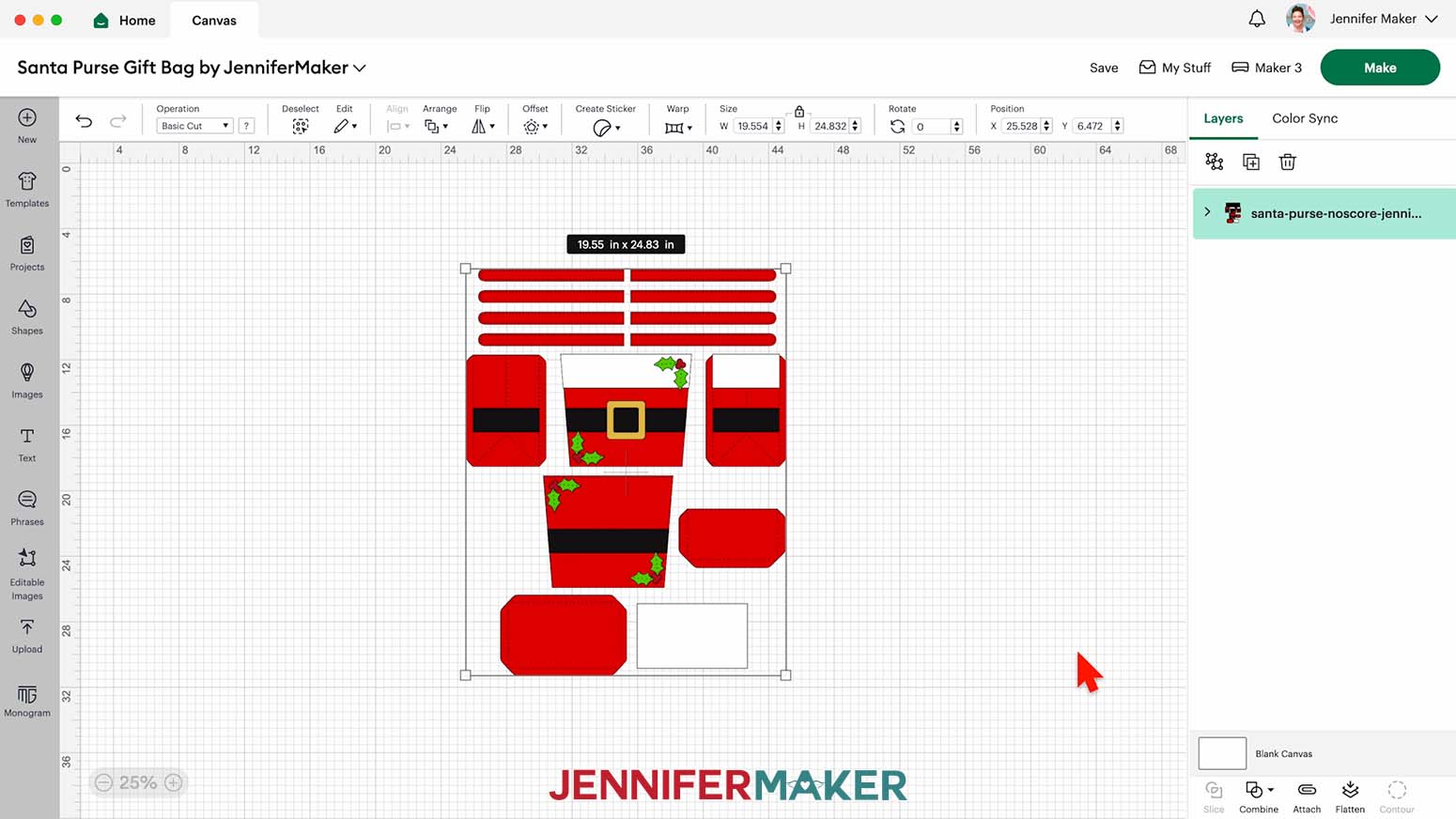Click the X position input field
1456x819 pixels.
coord(1022,126)
